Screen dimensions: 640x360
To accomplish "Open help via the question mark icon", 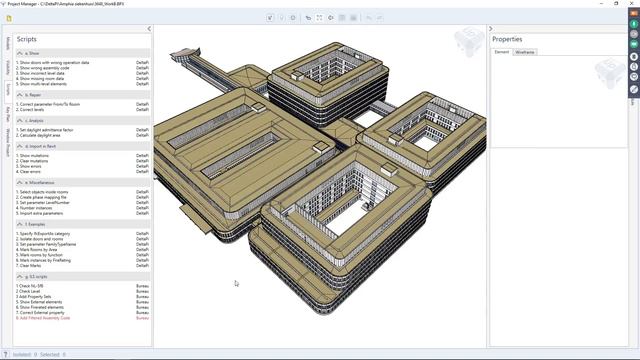I will [x=5, y=354].
